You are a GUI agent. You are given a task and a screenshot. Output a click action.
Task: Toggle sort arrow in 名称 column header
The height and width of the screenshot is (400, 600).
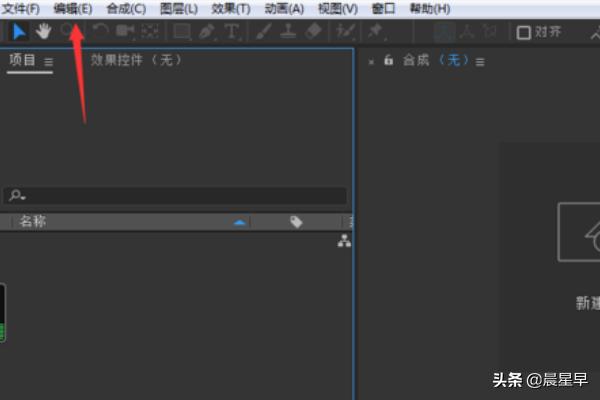click(239, 222)
